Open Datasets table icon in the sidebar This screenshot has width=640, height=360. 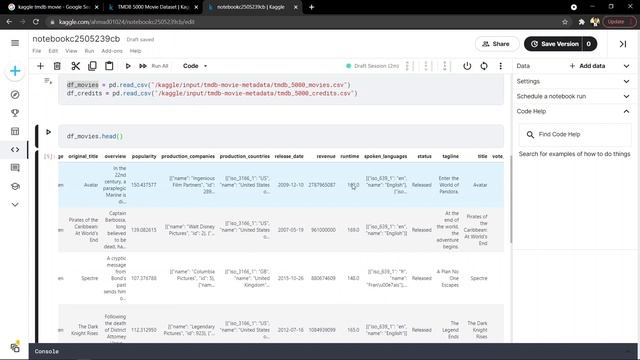pyautogui.click(x=15, y=131)
